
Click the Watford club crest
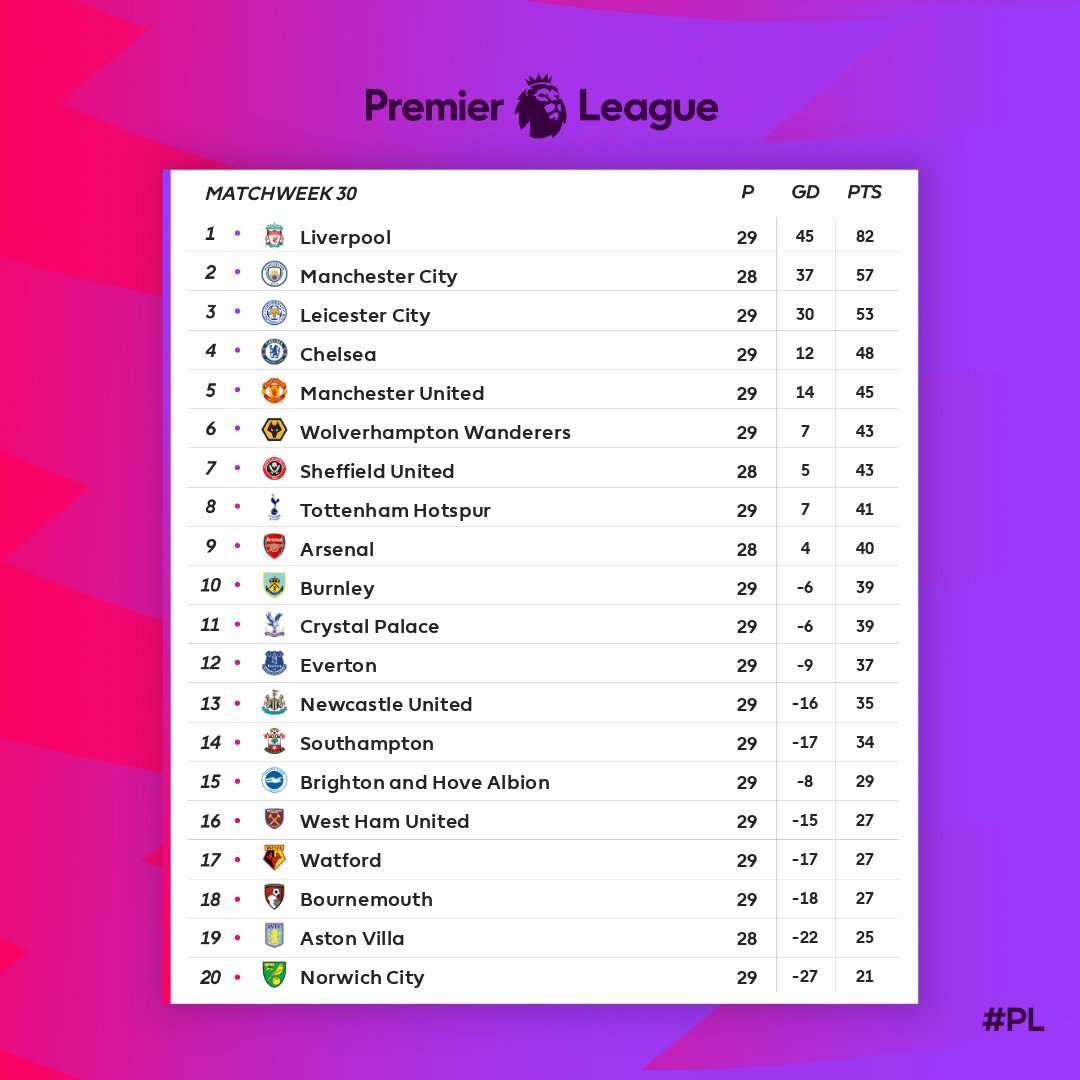pyautogui.click(x=274, y=859)
